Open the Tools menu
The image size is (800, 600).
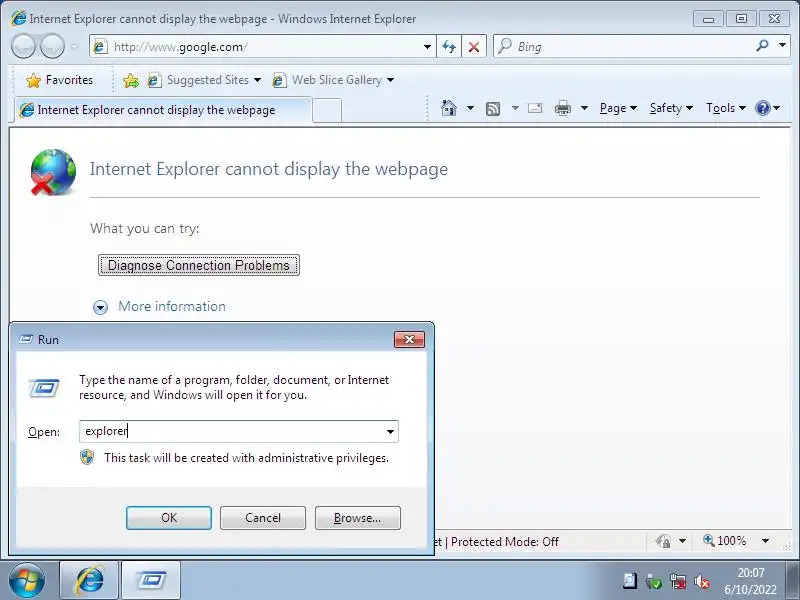pyautogui.click(x=726, y=108)
